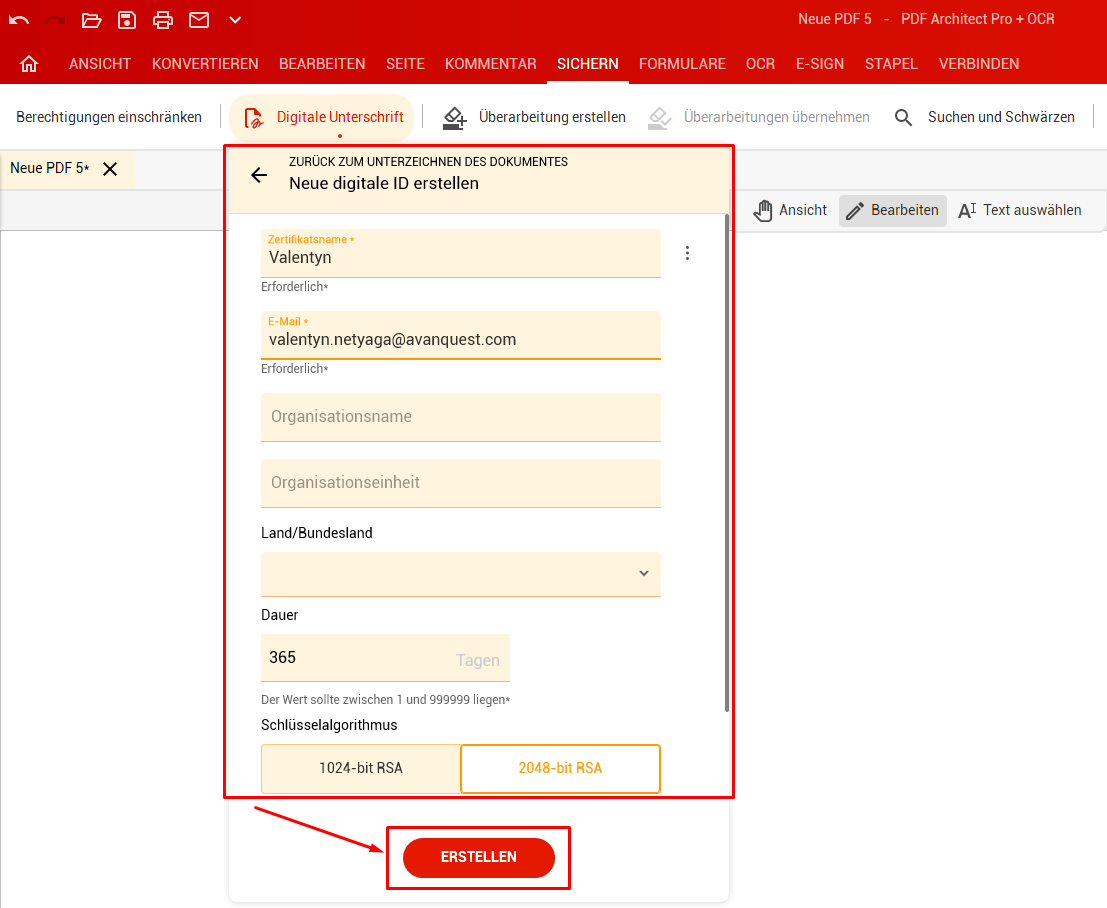Focus the Organisationsname field
Viewport: 1107px width, 908px height.
pyautogui.click(x=461, y=417)
